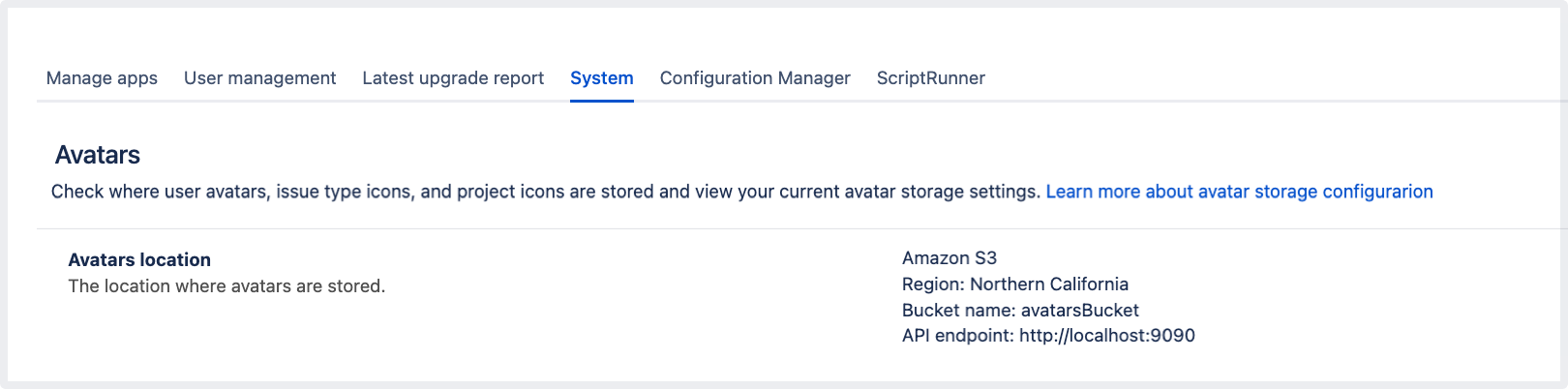The width and height of the screenshot is (1568, 389).
Task: Open Latest upgrade report tab
Action: pos(453,78)
